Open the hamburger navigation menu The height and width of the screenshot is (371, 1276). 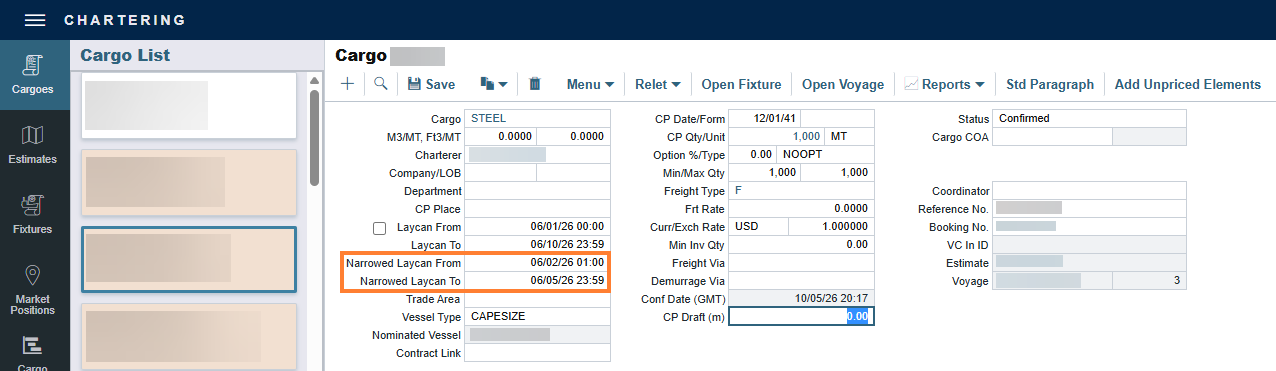click(x=35, y=20)
